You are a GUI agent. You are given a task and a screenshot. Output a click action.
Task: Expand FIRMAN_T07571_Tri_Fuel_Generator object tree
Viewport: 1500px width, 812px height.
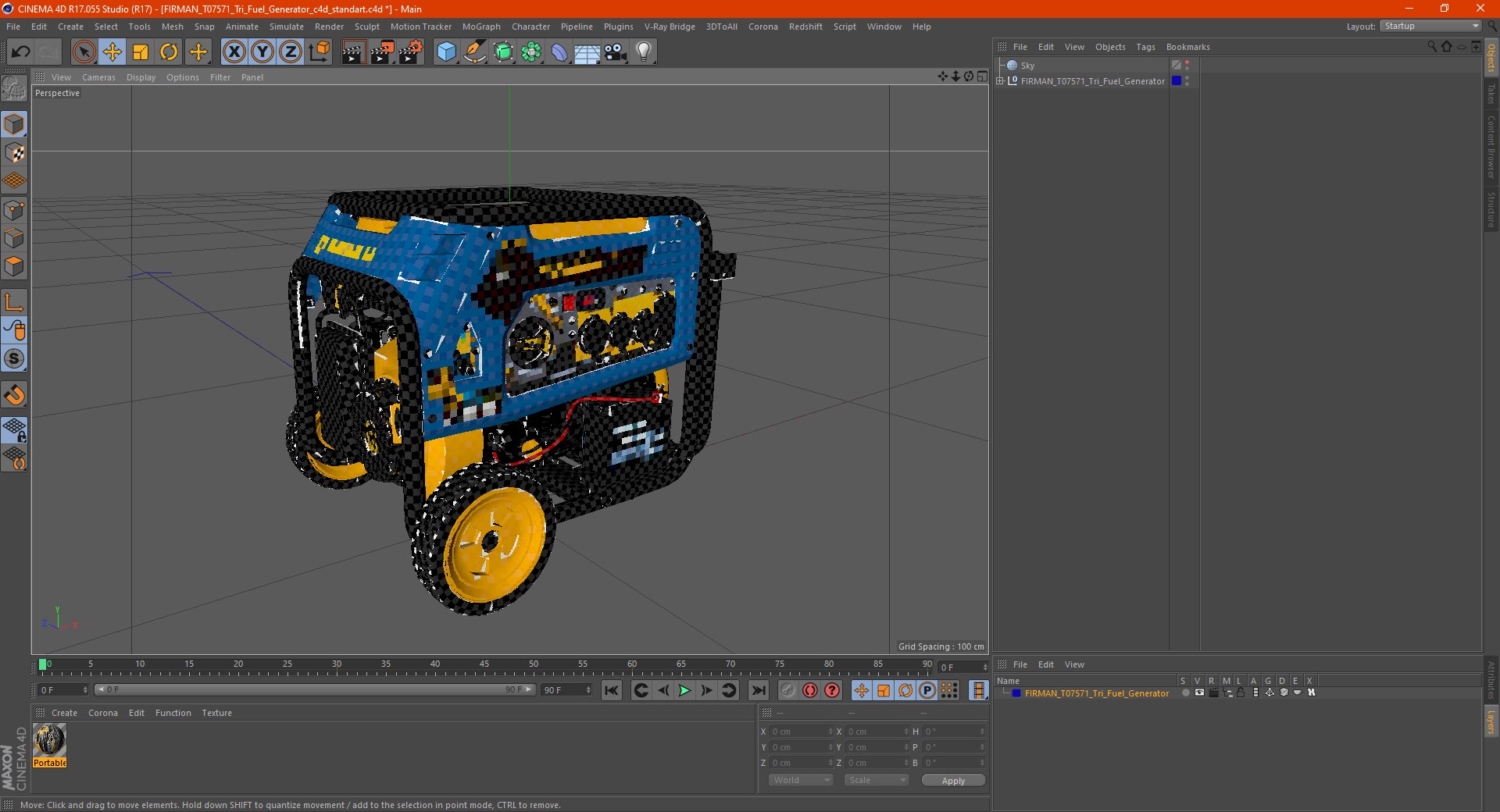(x=999, y=81)
